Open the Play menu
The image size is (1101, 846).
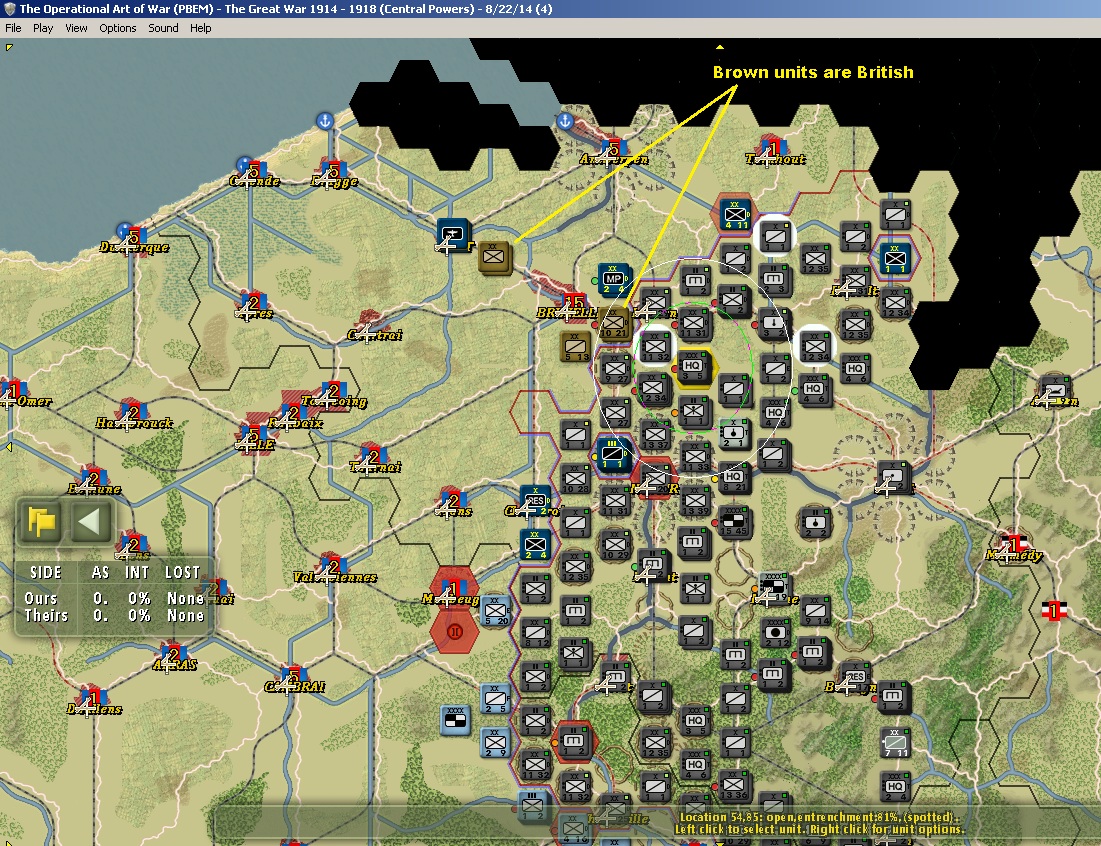tap(43, 28)
